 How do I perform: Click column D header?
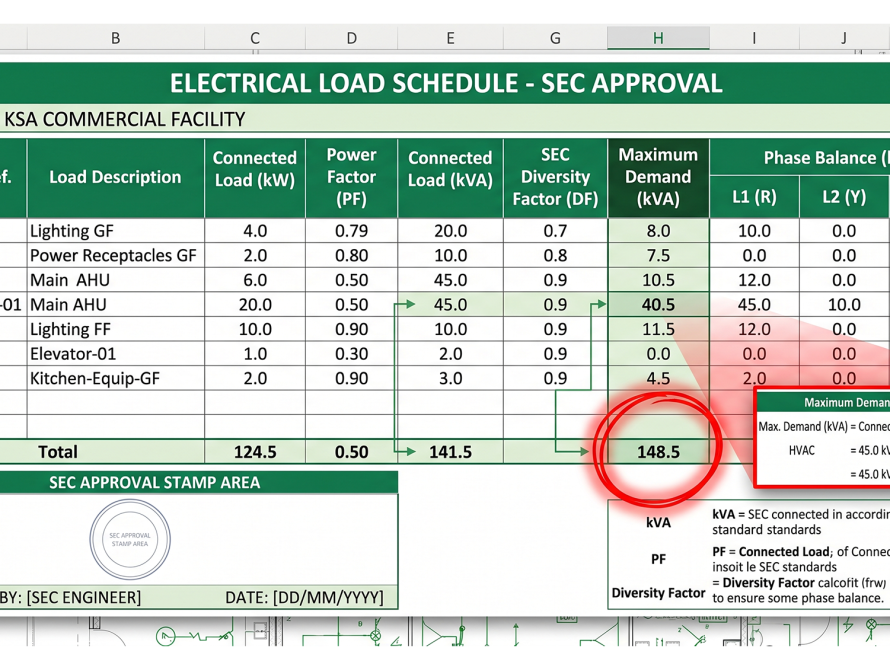click(351, 38)
